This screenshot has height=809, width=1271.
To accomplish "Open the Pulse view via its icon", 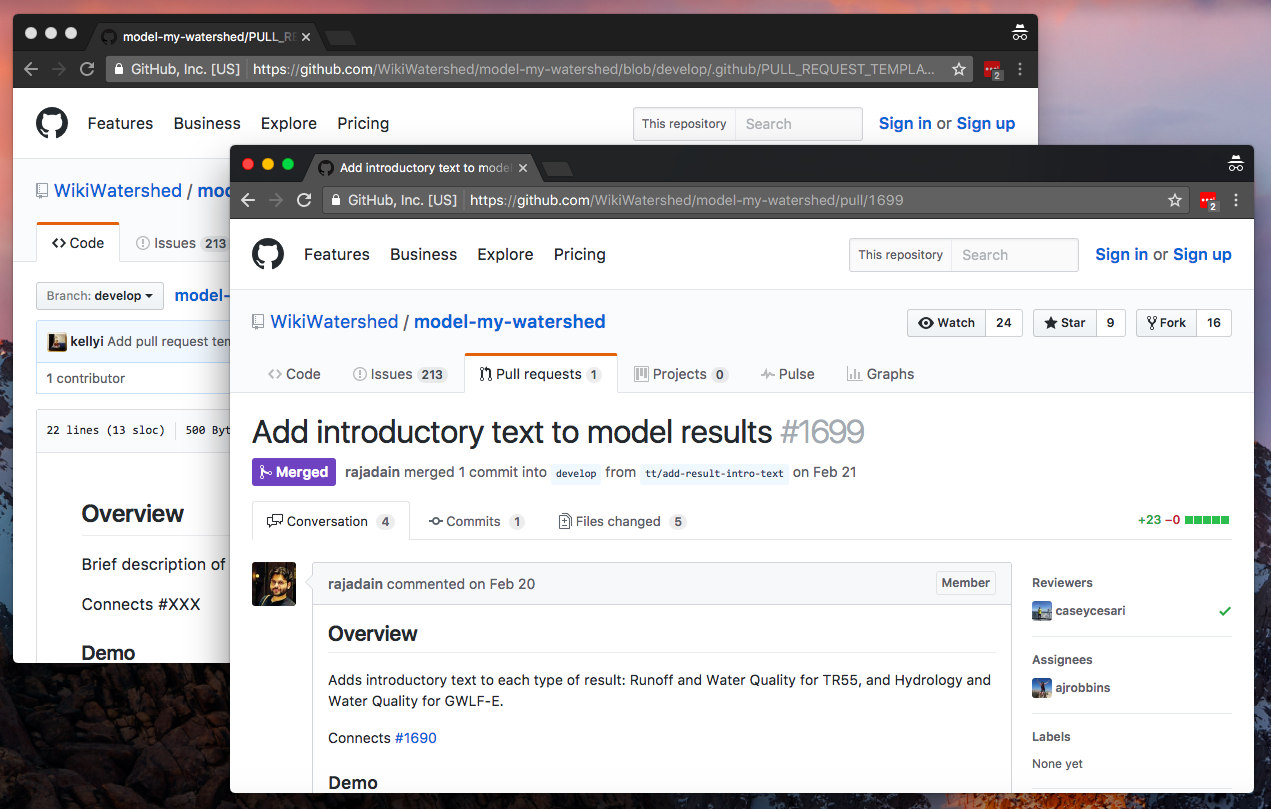I will 766,373.
